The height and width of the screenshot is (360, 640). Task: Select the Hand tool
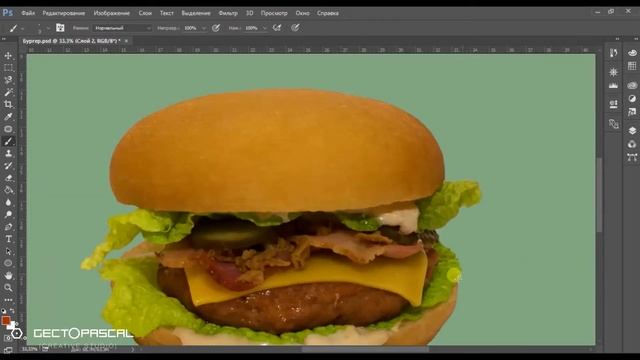point(8,276)
